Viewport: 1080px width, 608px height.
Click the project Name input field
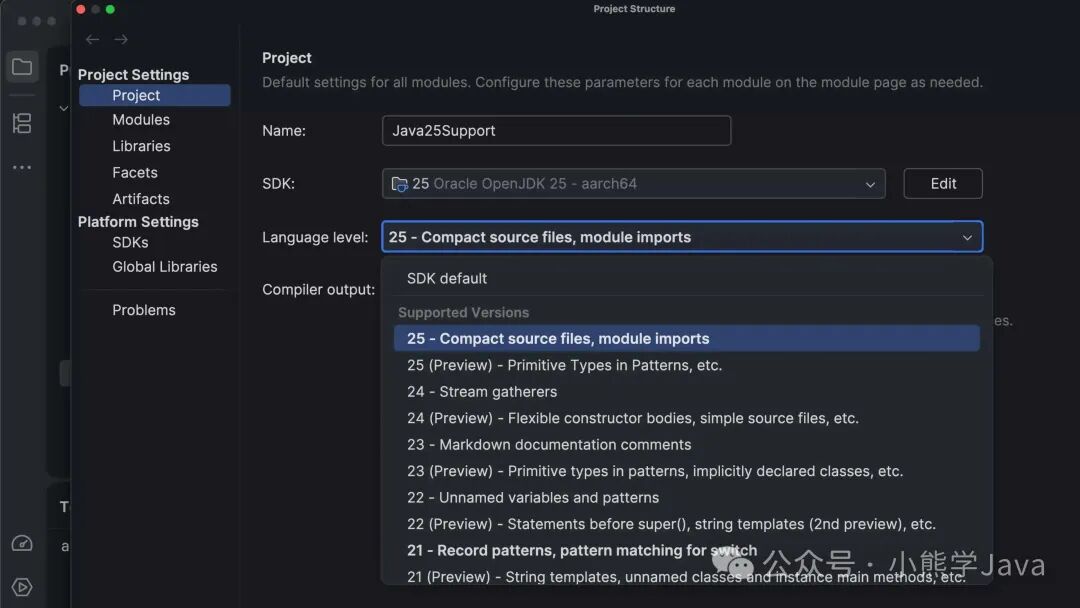pyautogui.click(x=556, y=131)
